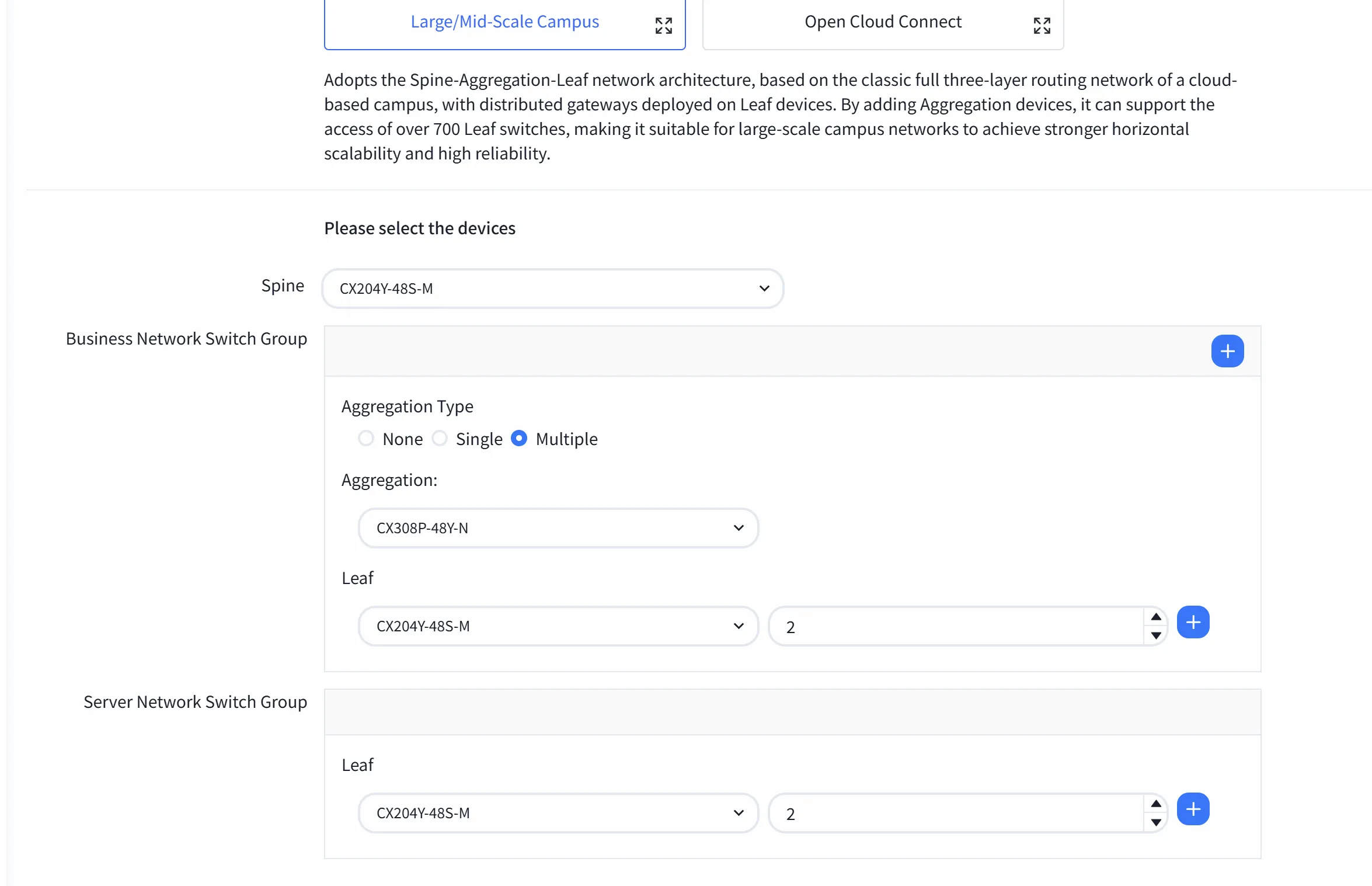This screenshot has height=886, width=1372.
Task: Add another Leaf in Business Network group
Action: click(x=1193, y=622)
